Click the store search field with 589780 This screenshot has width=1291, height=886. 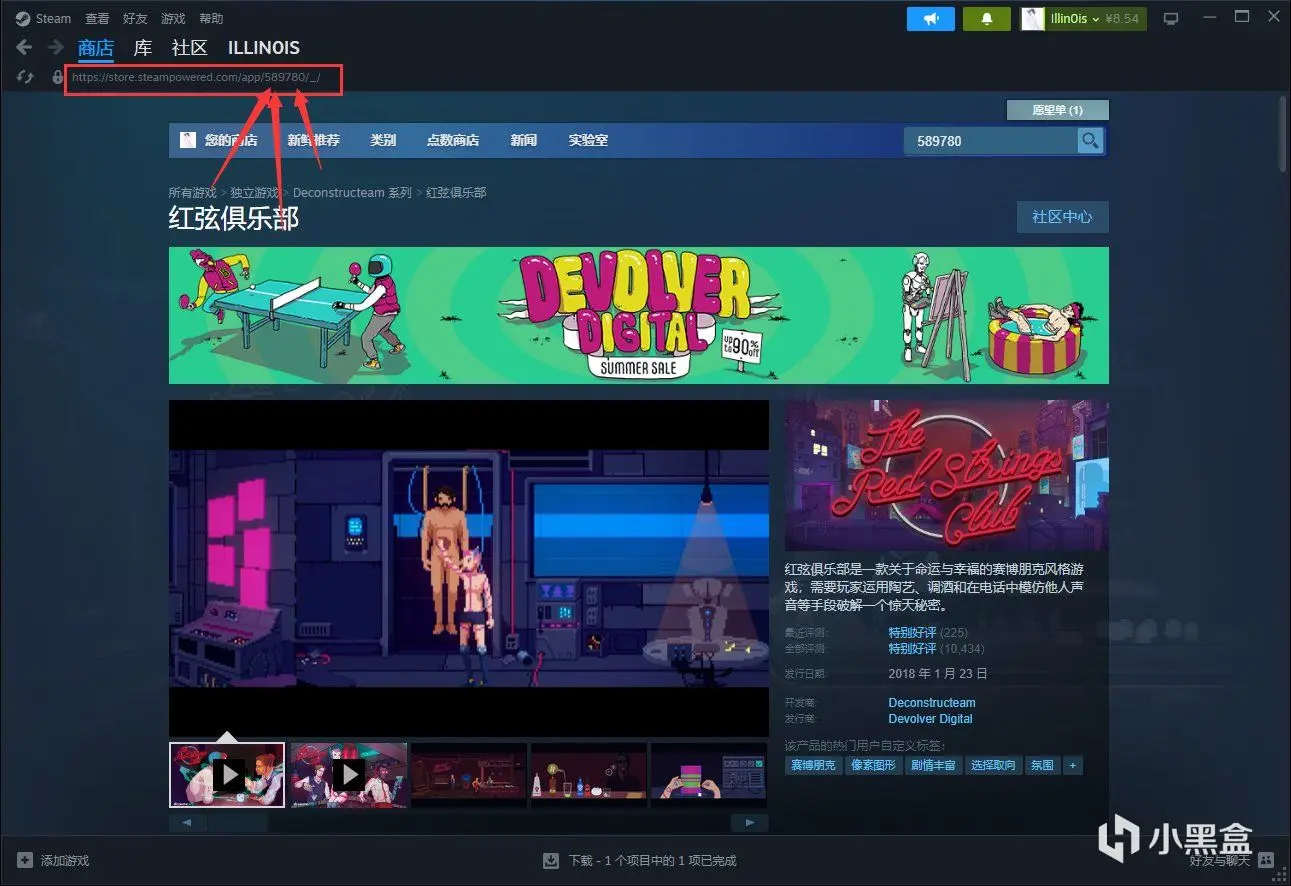[990, 141]
